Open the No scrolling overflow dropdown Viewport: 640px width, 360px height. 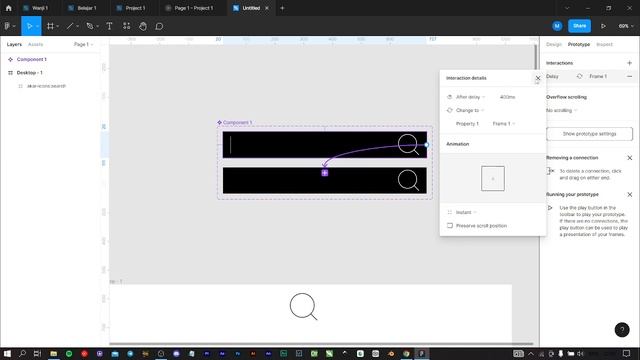pos(562,110)
